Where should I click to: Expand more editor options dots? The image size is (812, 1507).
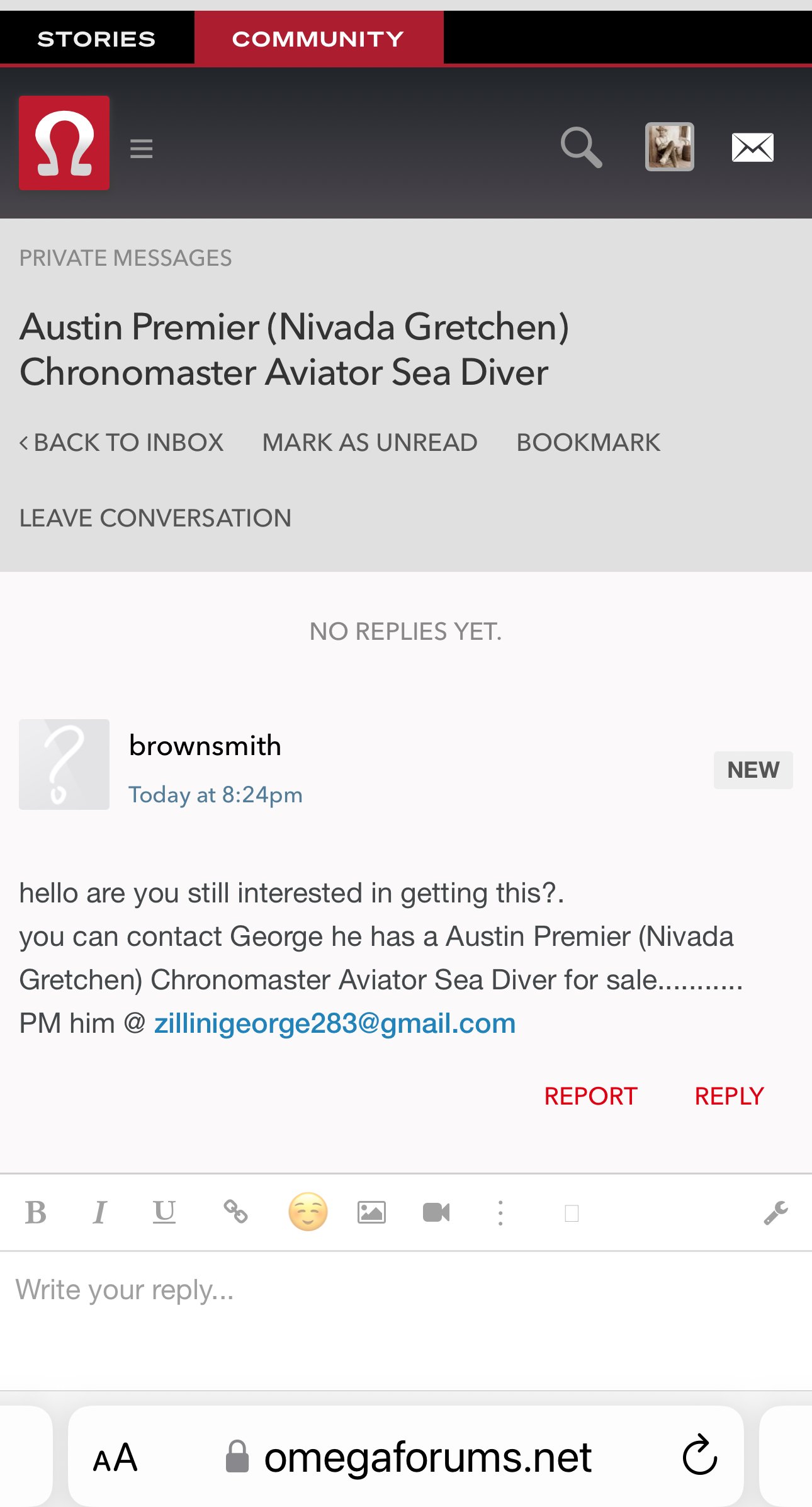pos(500,1213)
